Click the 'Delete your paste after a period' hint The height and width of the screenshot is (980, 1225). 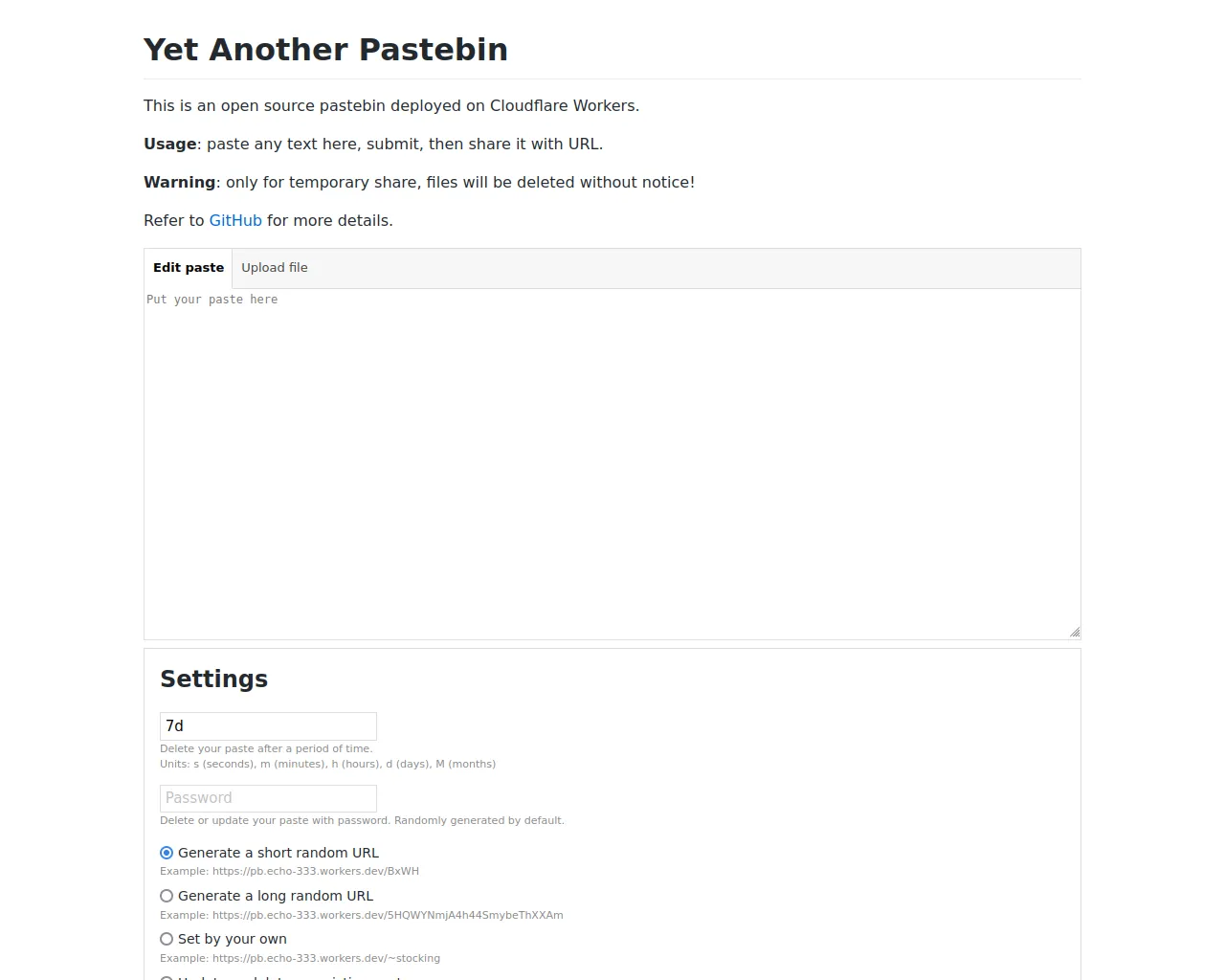tap(266, 749)
